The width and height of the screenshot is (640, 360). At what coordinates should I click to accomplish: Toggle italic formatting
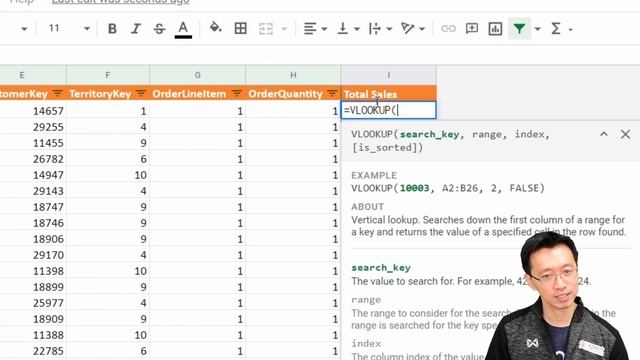point(136,29)
